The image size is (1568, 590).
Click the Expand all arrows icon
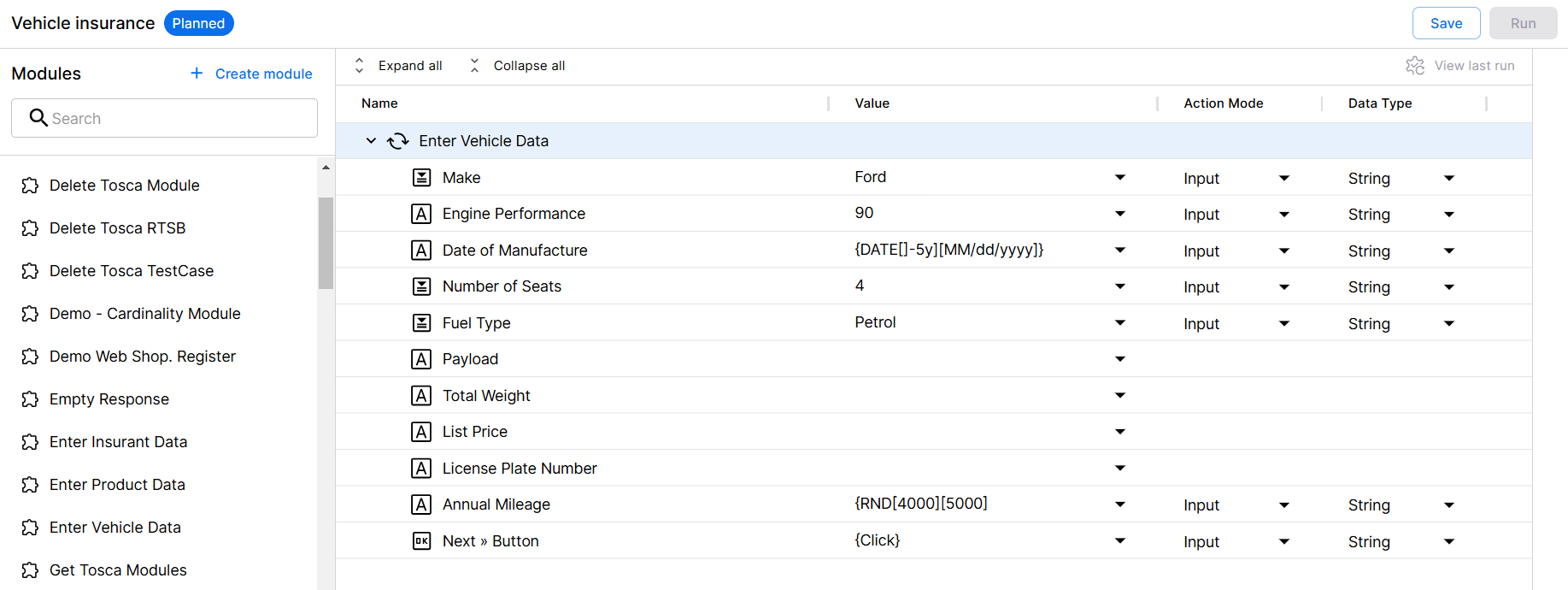click(360, 66)
